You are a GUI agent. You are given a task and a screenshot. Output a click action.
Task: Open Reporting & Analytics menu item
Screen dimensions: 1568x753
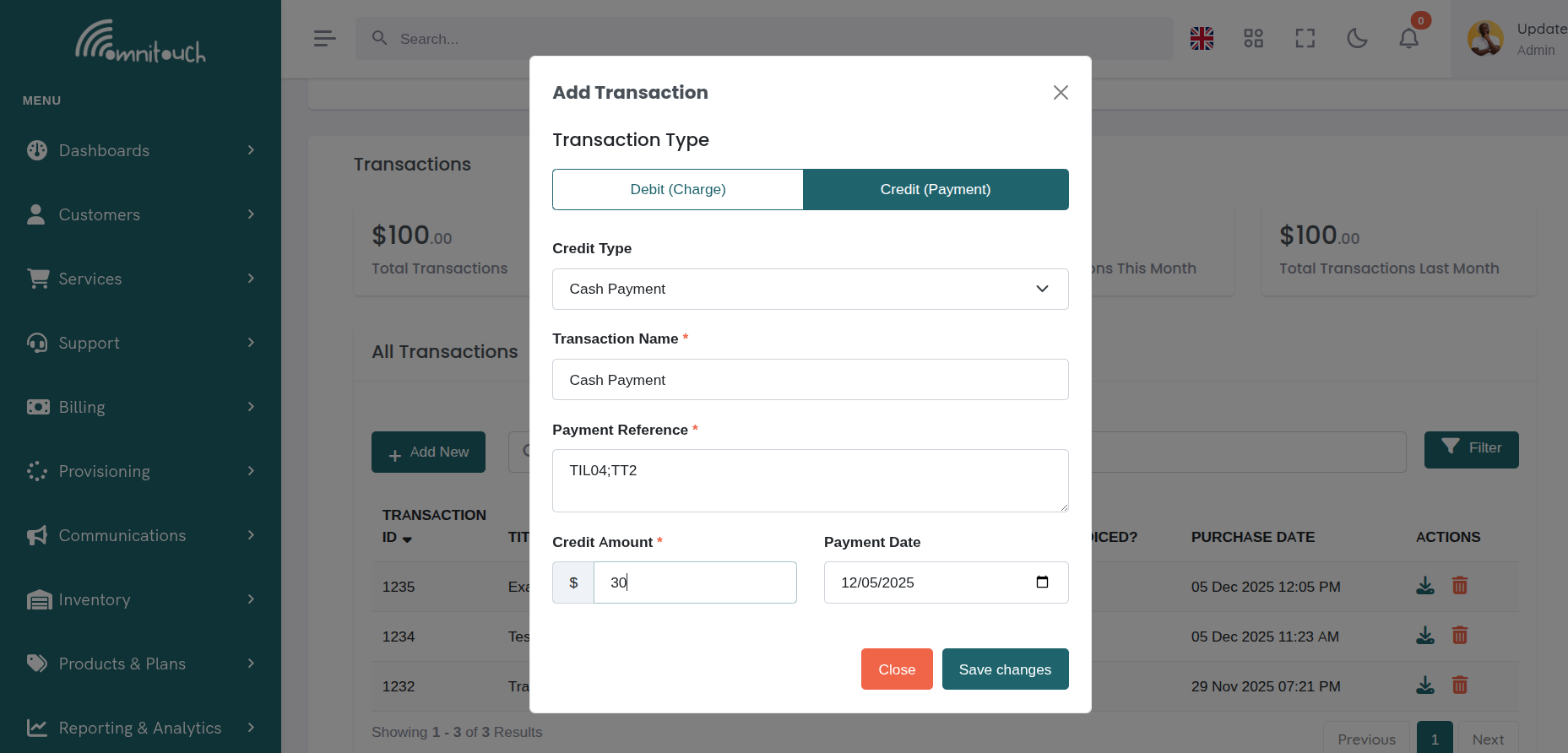[140, 728]
